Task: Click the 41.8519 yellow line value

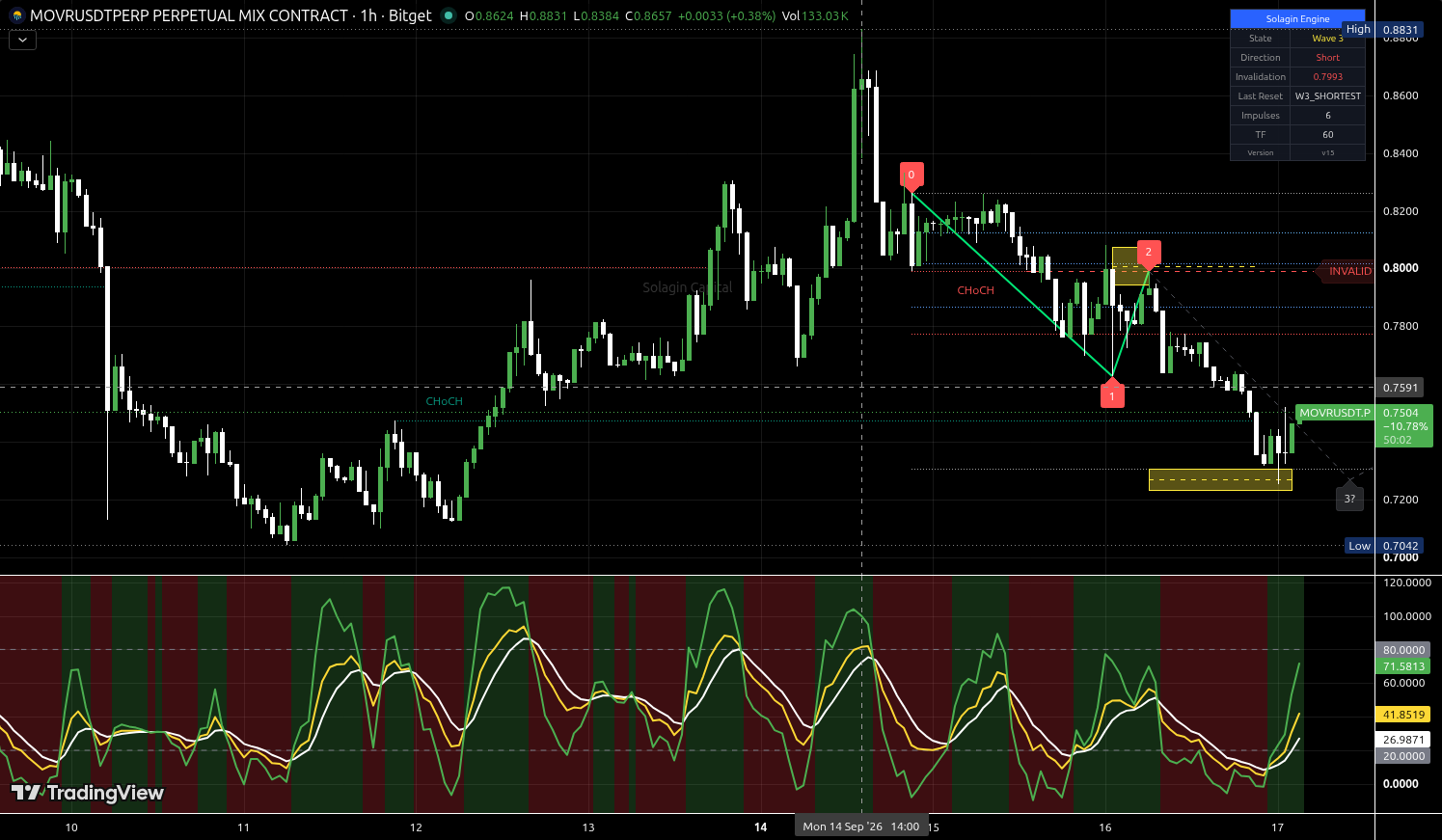Action: coord(1403,715)
